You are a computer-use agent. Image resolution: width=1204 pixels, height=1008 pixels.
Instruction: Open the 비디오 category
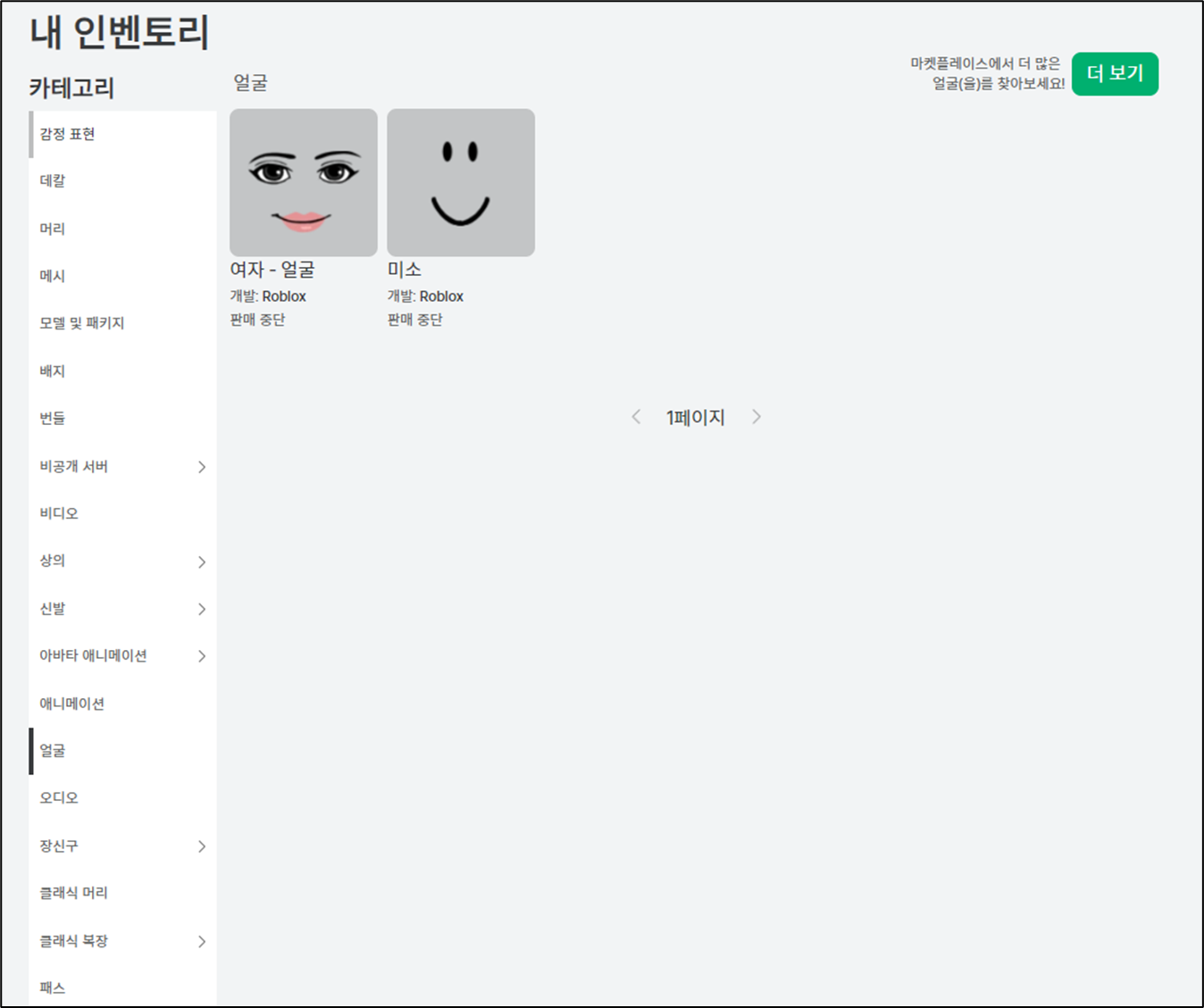click(x=123, y=513)
